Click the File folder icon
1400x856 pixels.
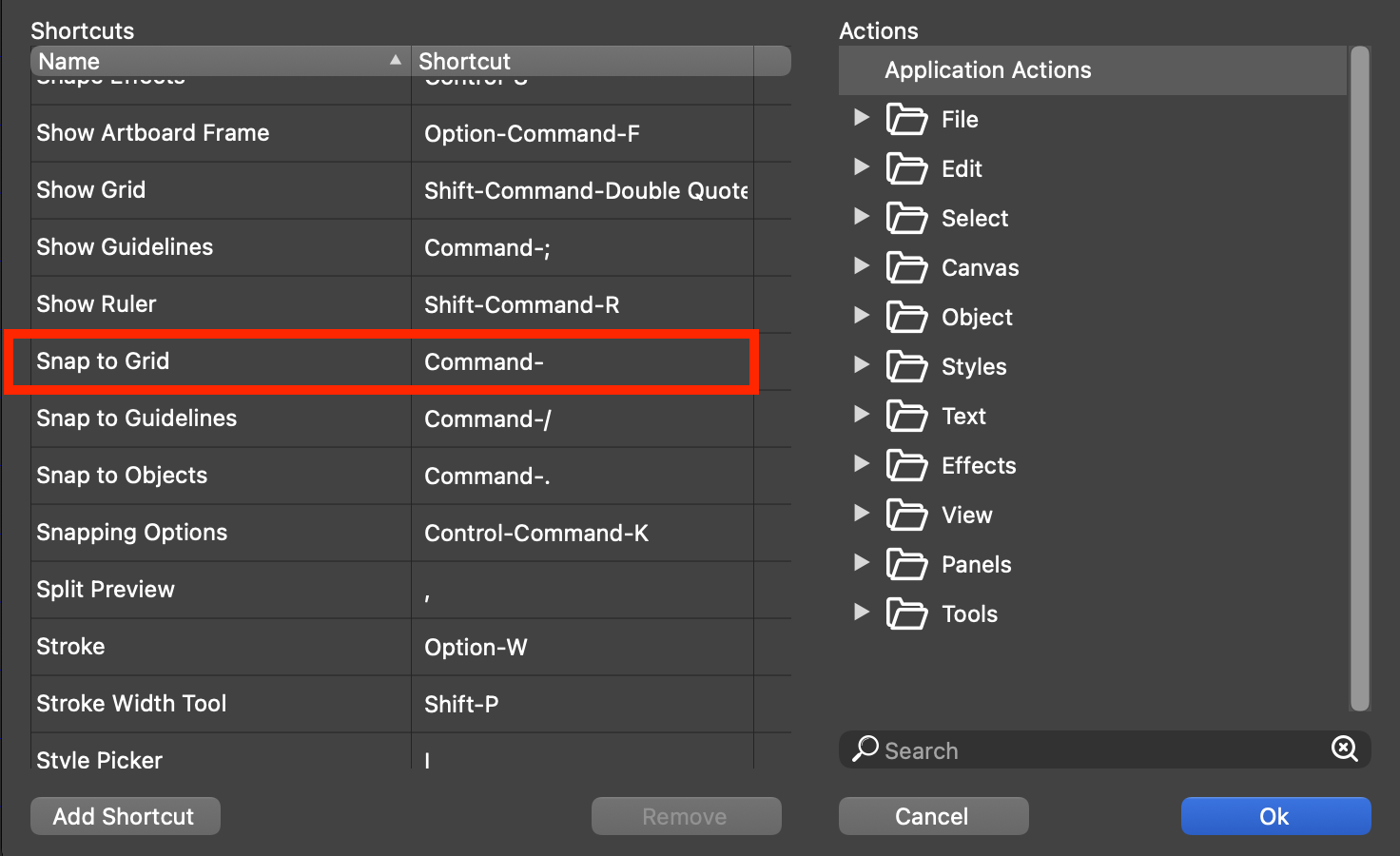906,120
